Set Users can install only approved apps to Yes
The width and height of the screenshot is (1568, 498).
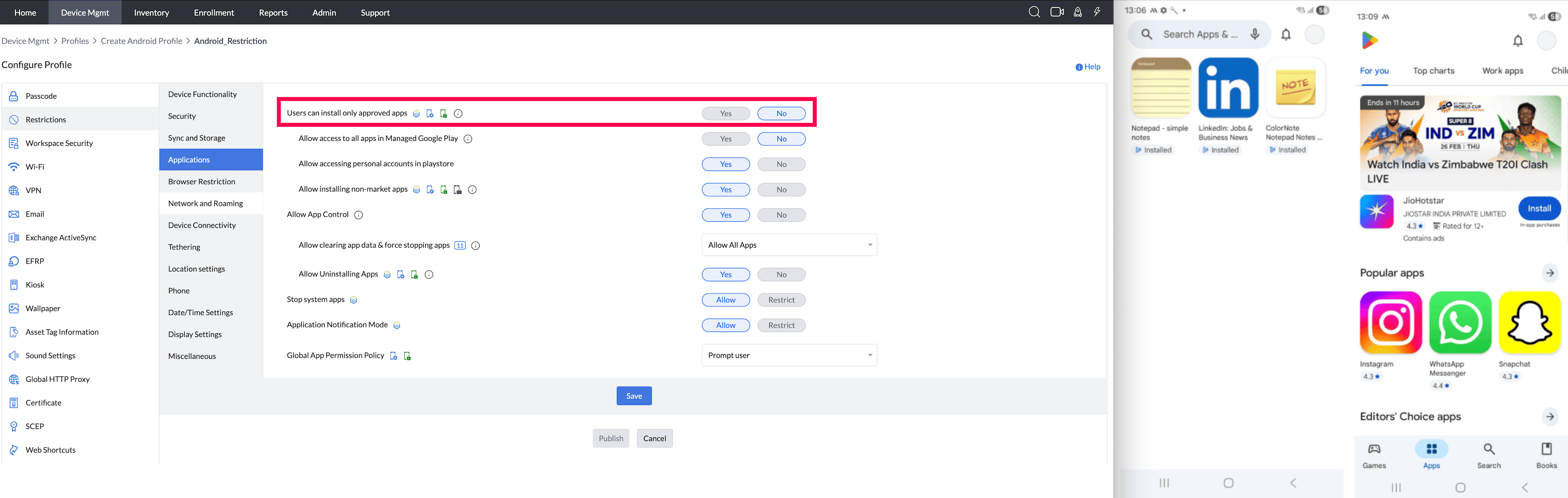(726, 113)
